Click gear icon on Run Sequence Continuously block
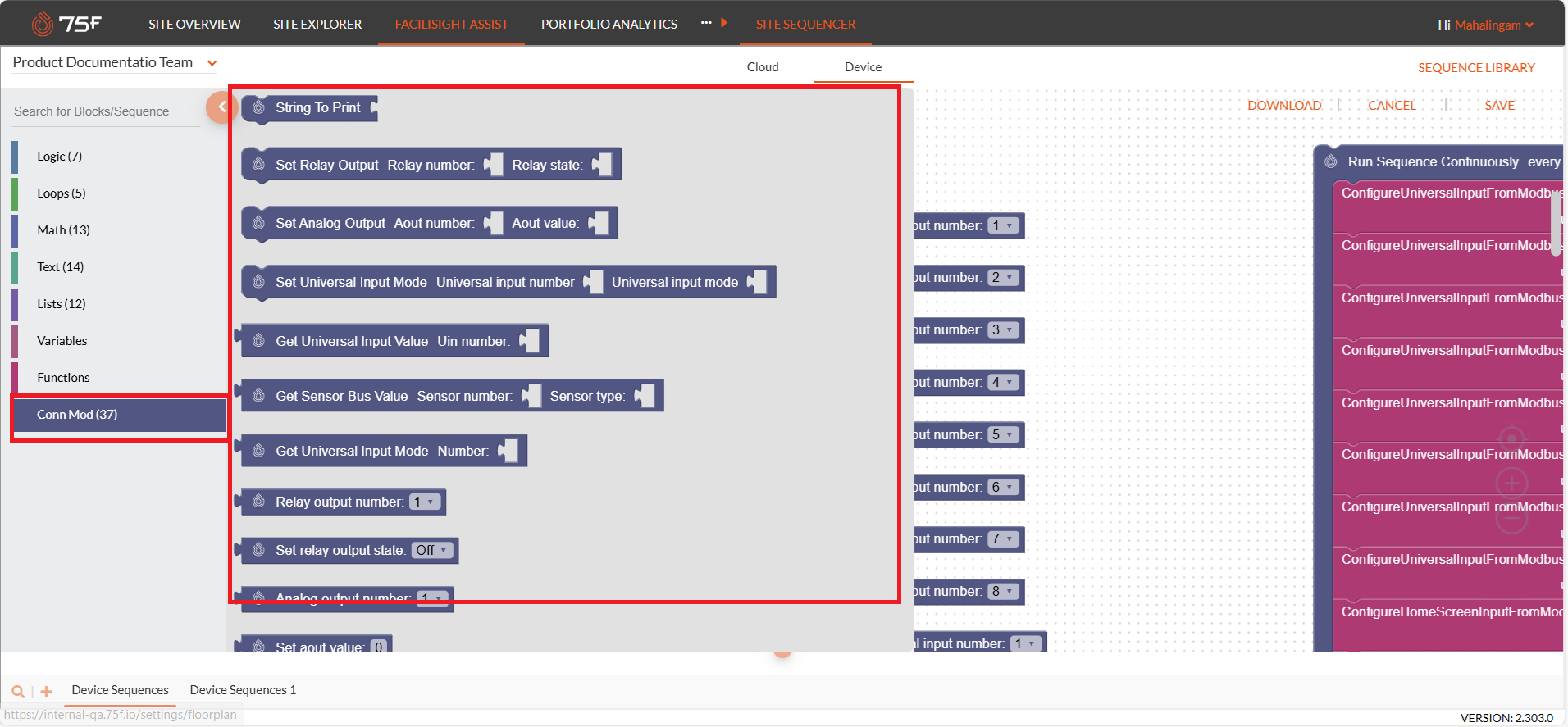 point(1331,161)
